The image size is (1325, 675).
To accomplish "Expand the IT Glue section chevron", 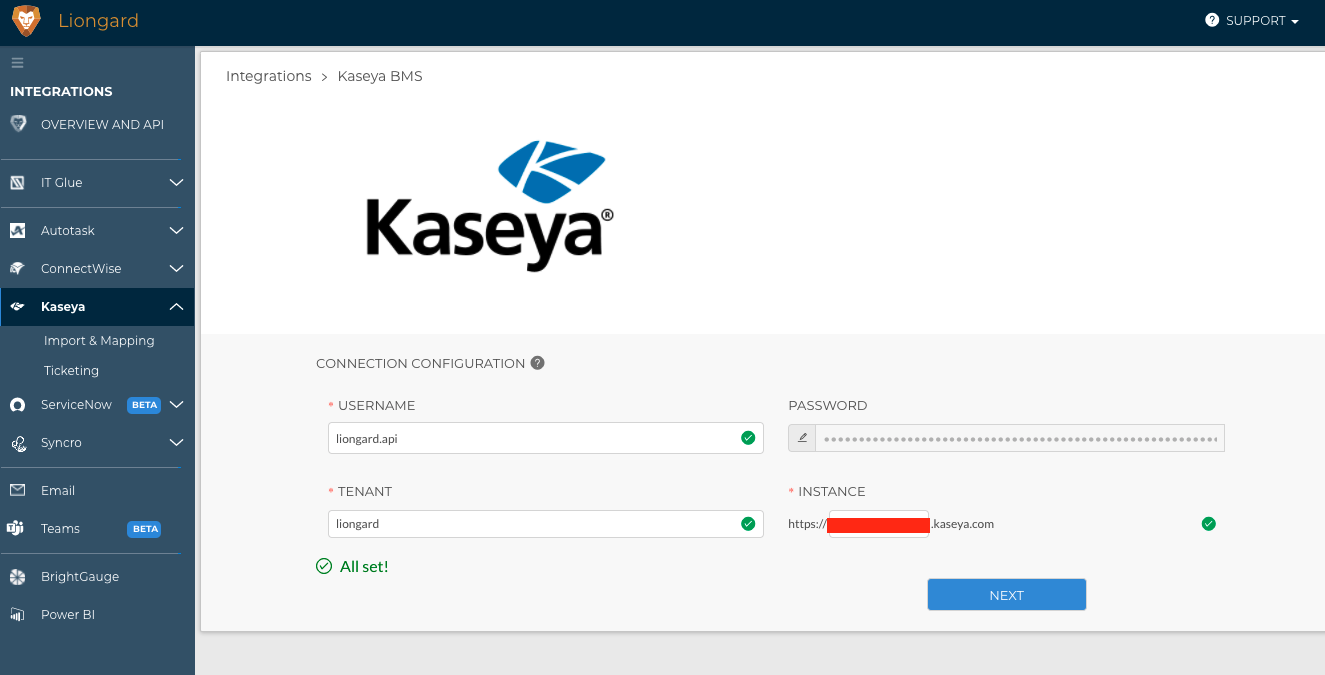I will (x=176, y=183).
